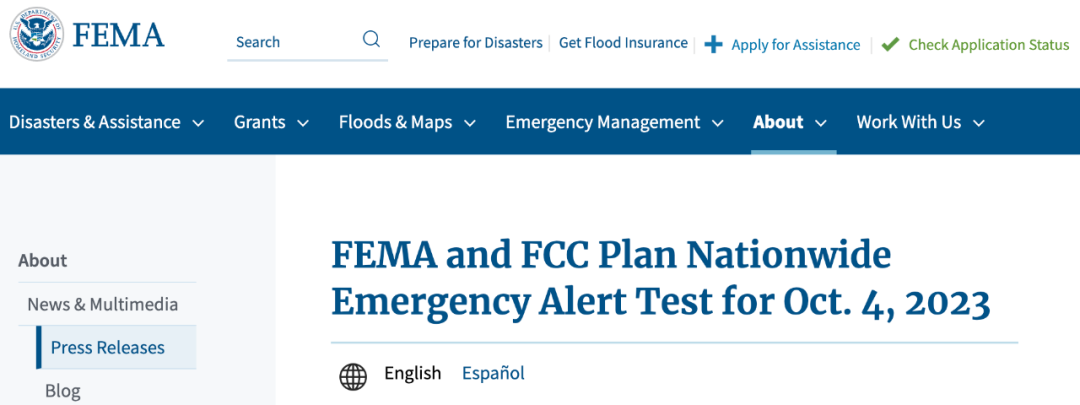Viewport: 1080px width, 405px height.
Task: Click the green checkmark status icon
Action: 890,44
